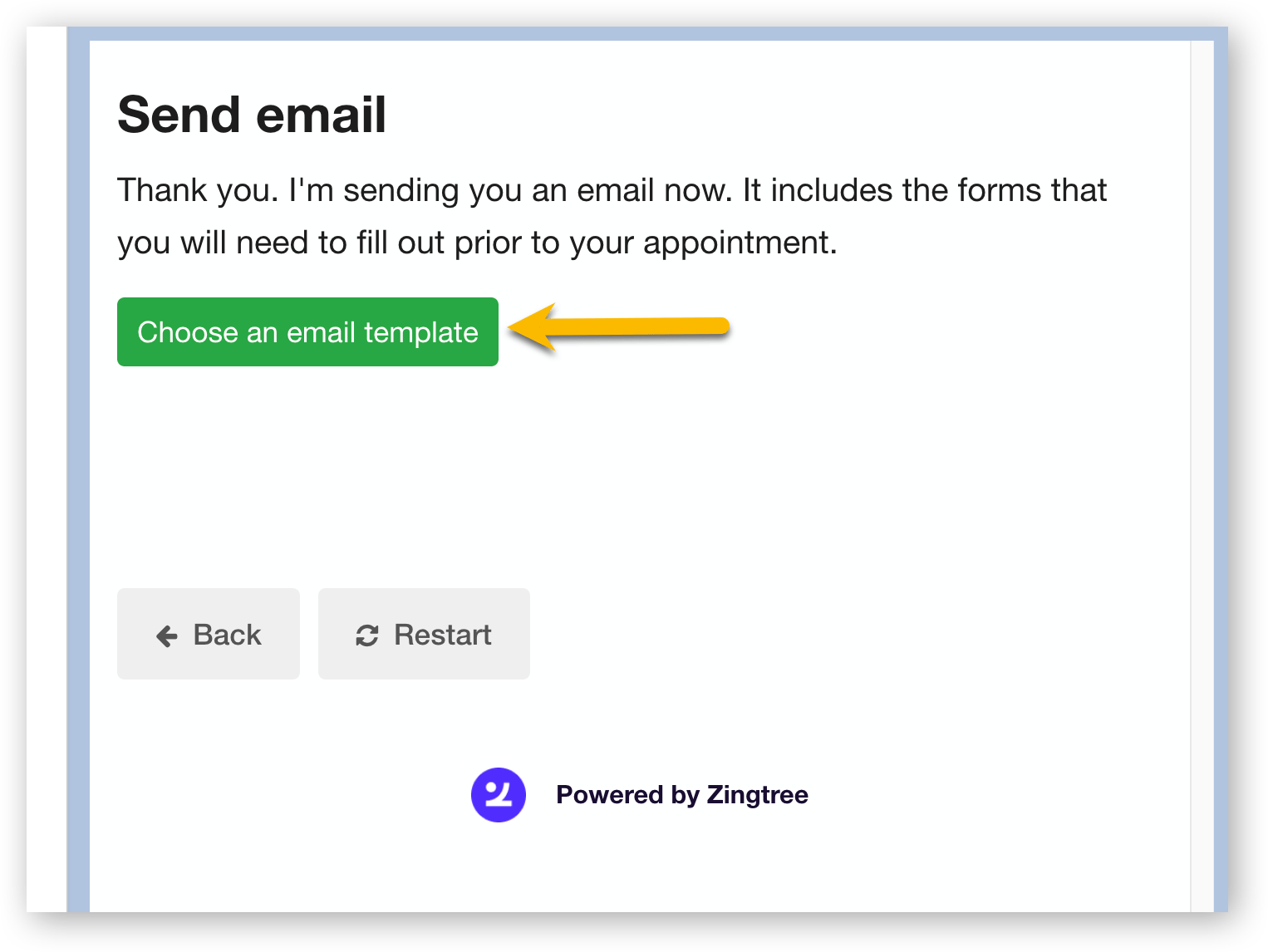The height and width of the screenshot is (952, 1268).
Task: Go back using the Back button
Action: point(209,634)
